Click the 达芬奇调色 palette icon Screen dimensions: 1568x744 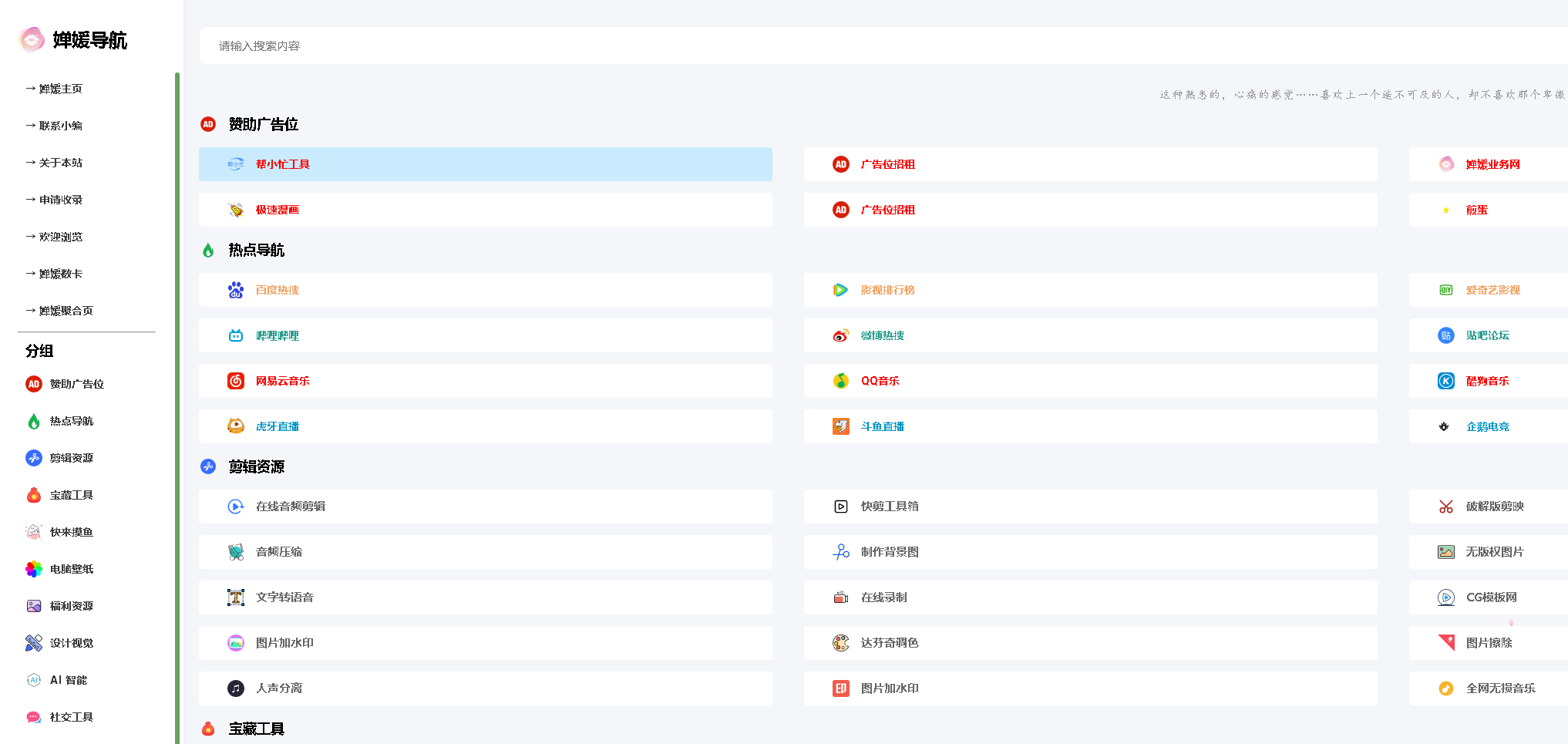tap(841, 643)
